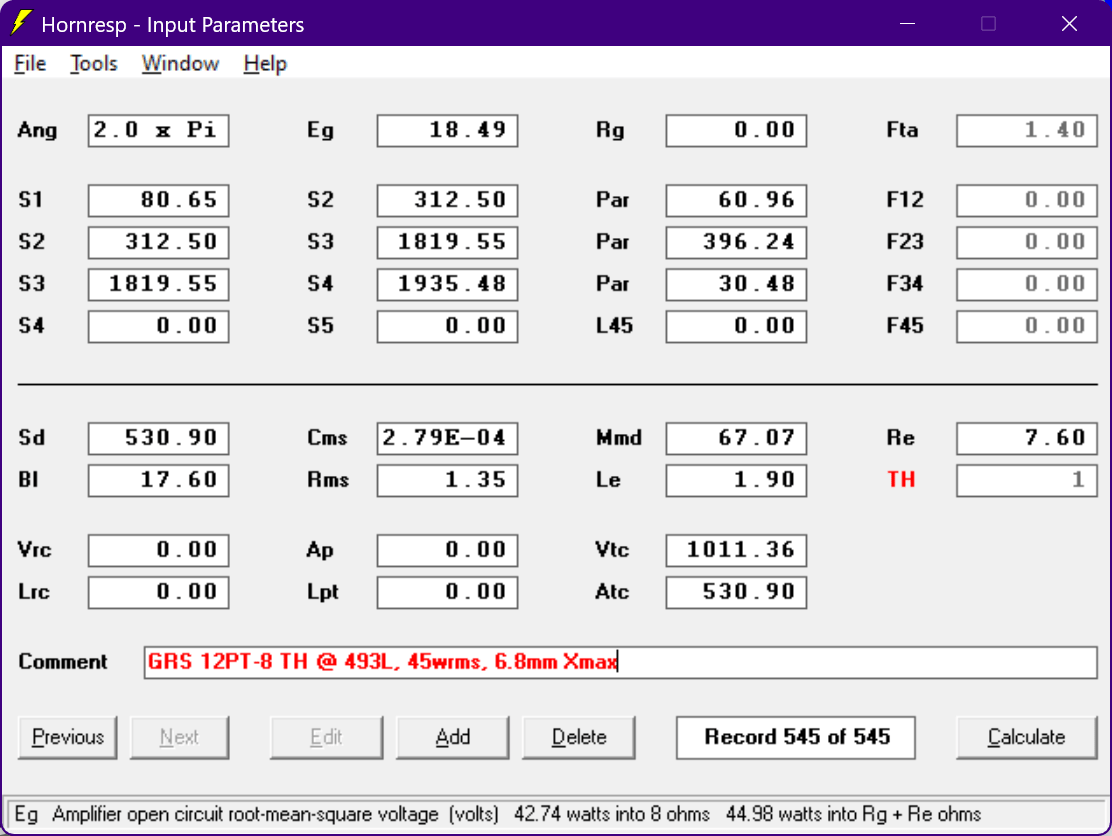The image size is (1112, 836).
Task: Click the Bl field with 17.60
Action: tap(158, 480)
